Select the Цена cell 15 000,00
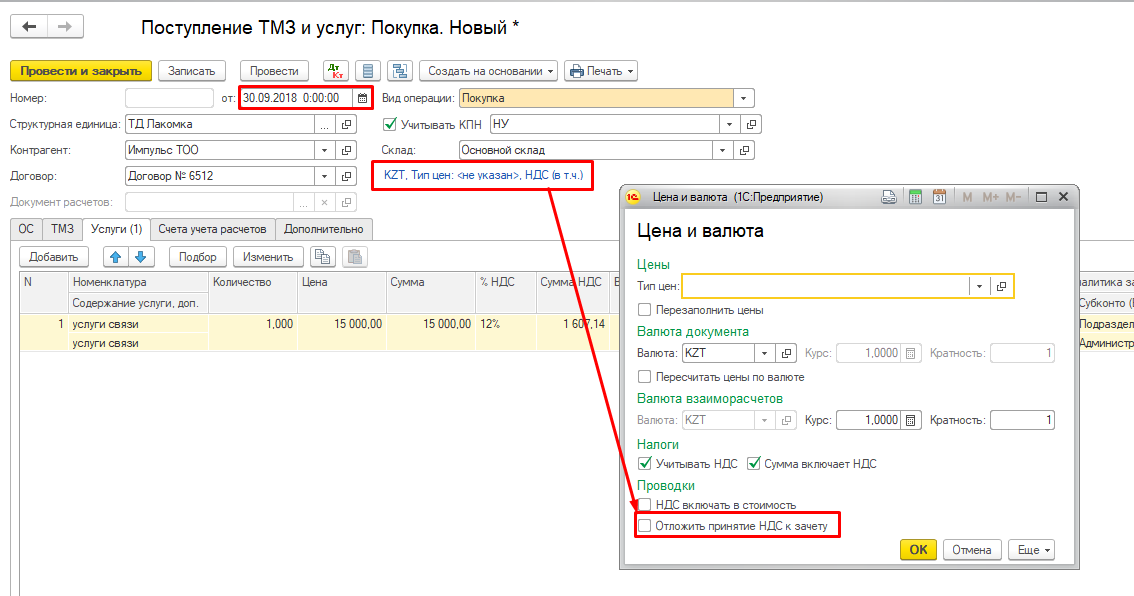Image resolution: width=1134 pixels, height=596 pixels. [x=341, y=324]
